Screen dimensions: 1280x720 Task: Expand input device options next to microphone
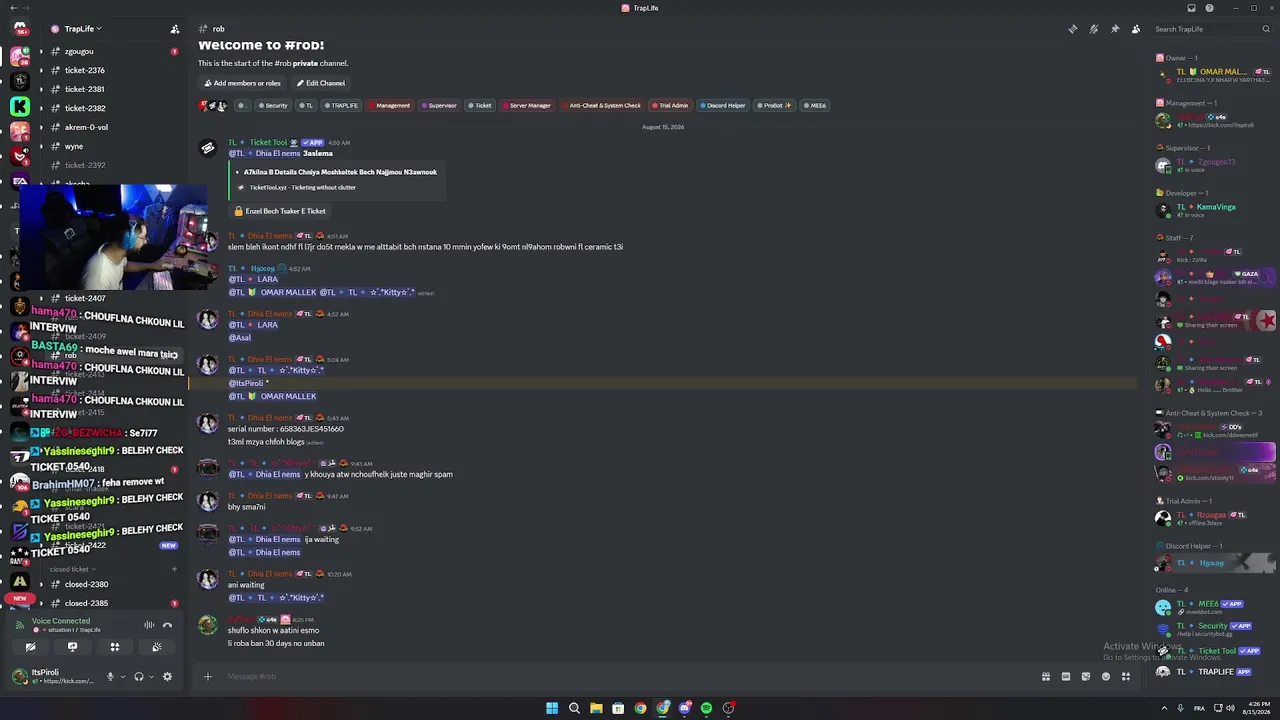tap(123, 676)
